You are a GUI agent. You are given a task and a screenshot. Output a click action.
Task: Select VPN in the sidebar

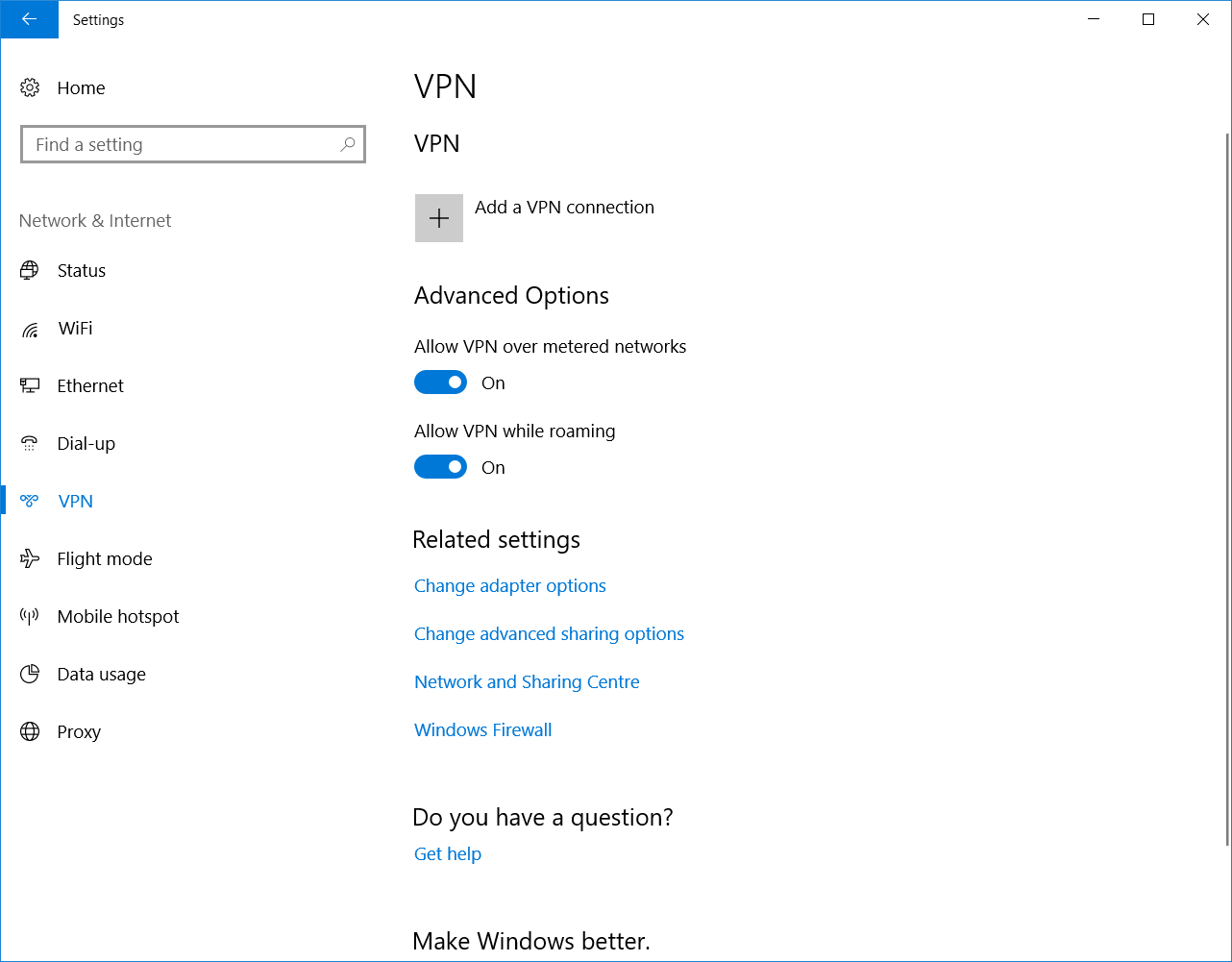[x=75, y=501]
